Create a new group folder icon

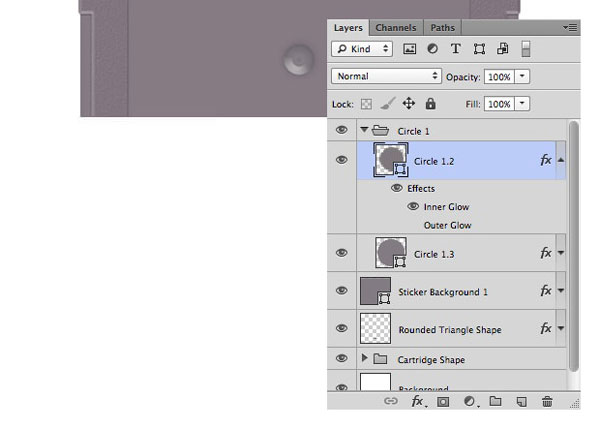pos(496,401)
